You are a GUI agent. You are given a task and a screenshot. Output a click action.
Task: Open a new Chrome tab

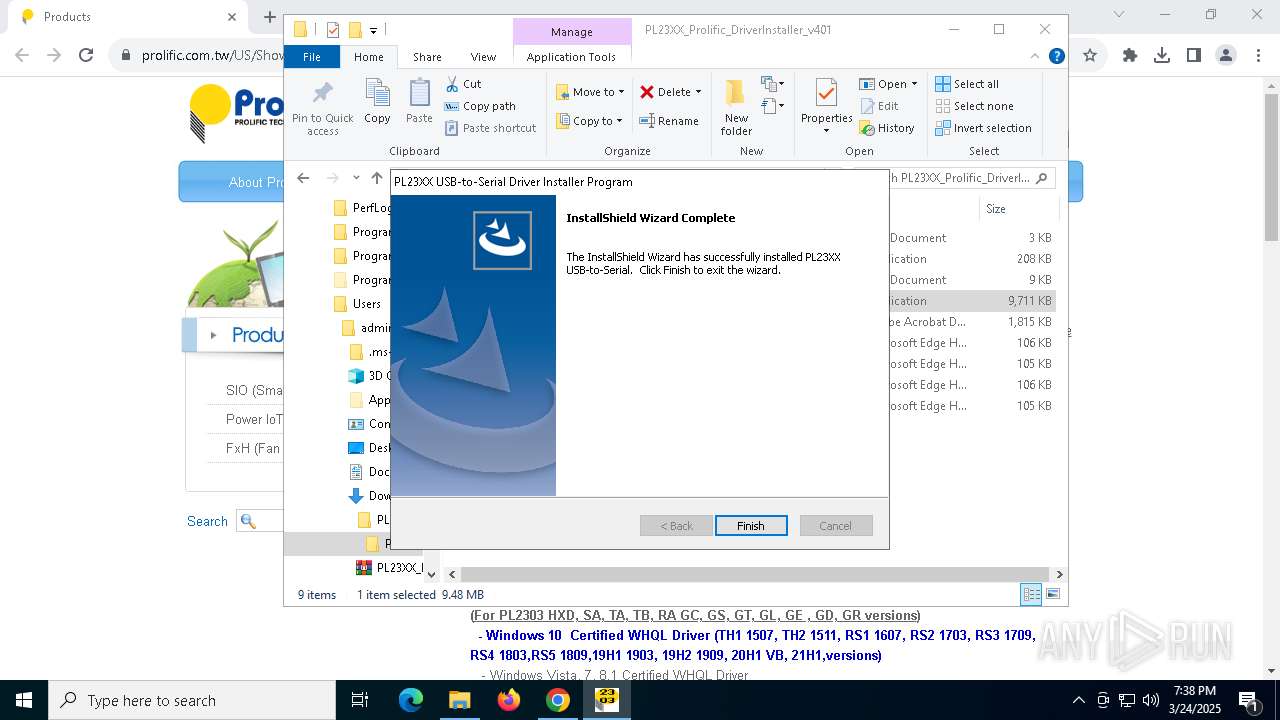coord(269,17)
